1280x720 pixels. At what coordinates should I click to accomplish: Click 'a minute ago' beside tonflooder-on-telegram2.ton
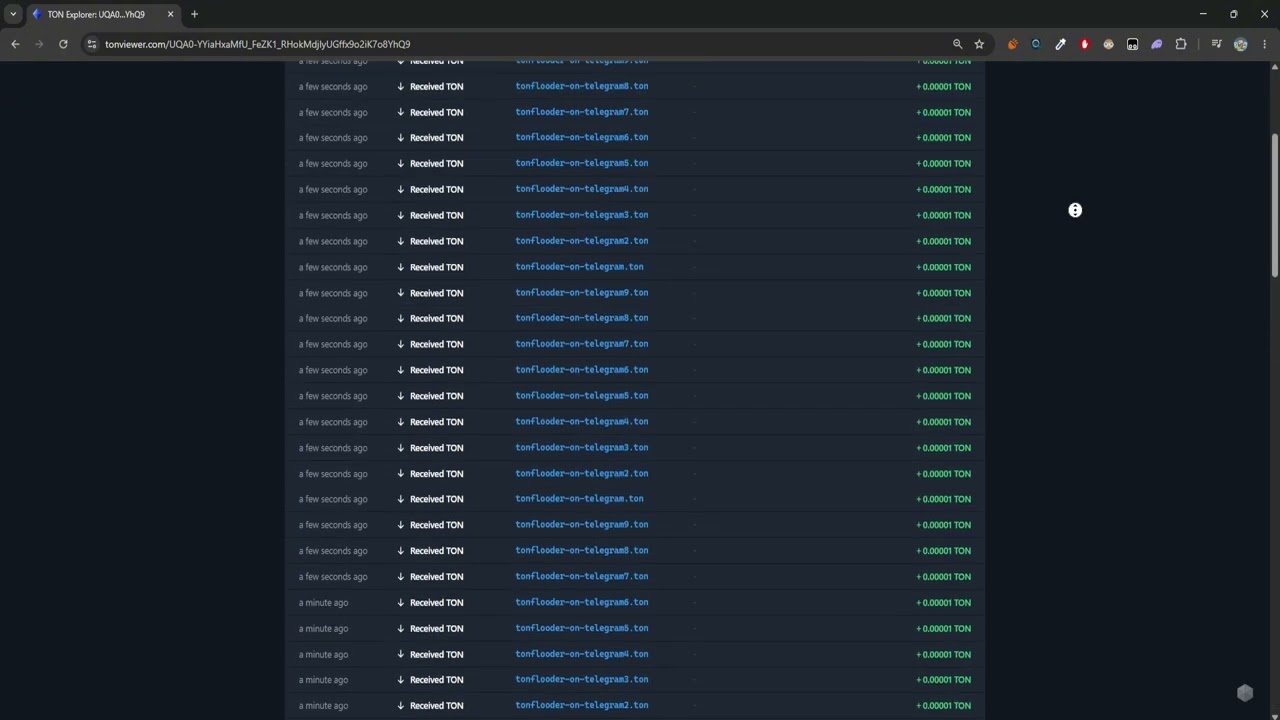click(x=323, y=706)
